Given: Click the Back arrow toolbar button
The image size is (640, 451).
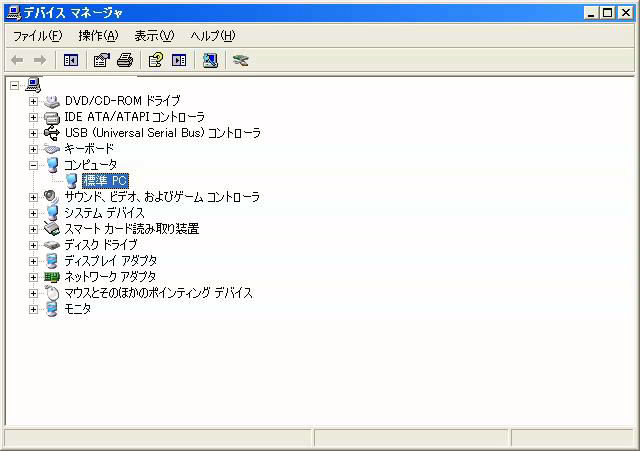Looking at the screenshot, I should (x=17, y=60).
